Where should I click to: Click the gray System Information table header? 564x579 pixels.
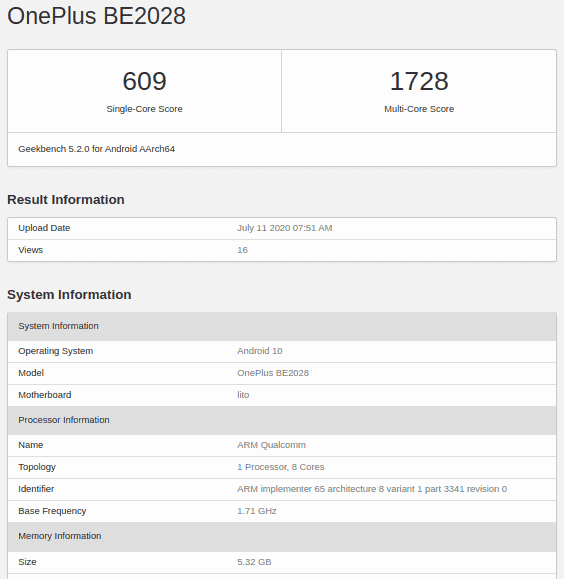tap(282, 326)
